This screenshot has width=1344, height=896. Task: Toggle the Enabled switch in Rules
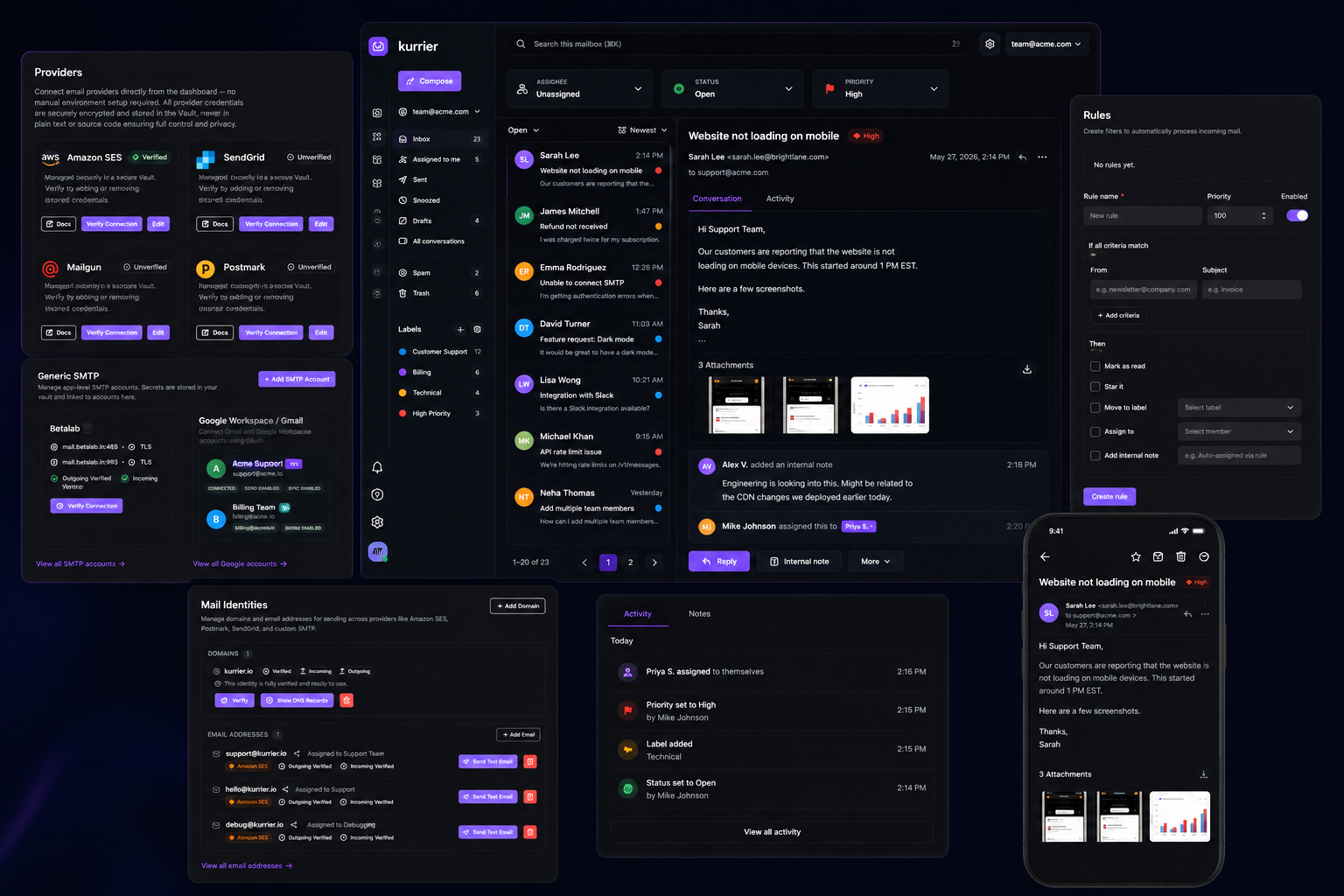[1297, 215]
